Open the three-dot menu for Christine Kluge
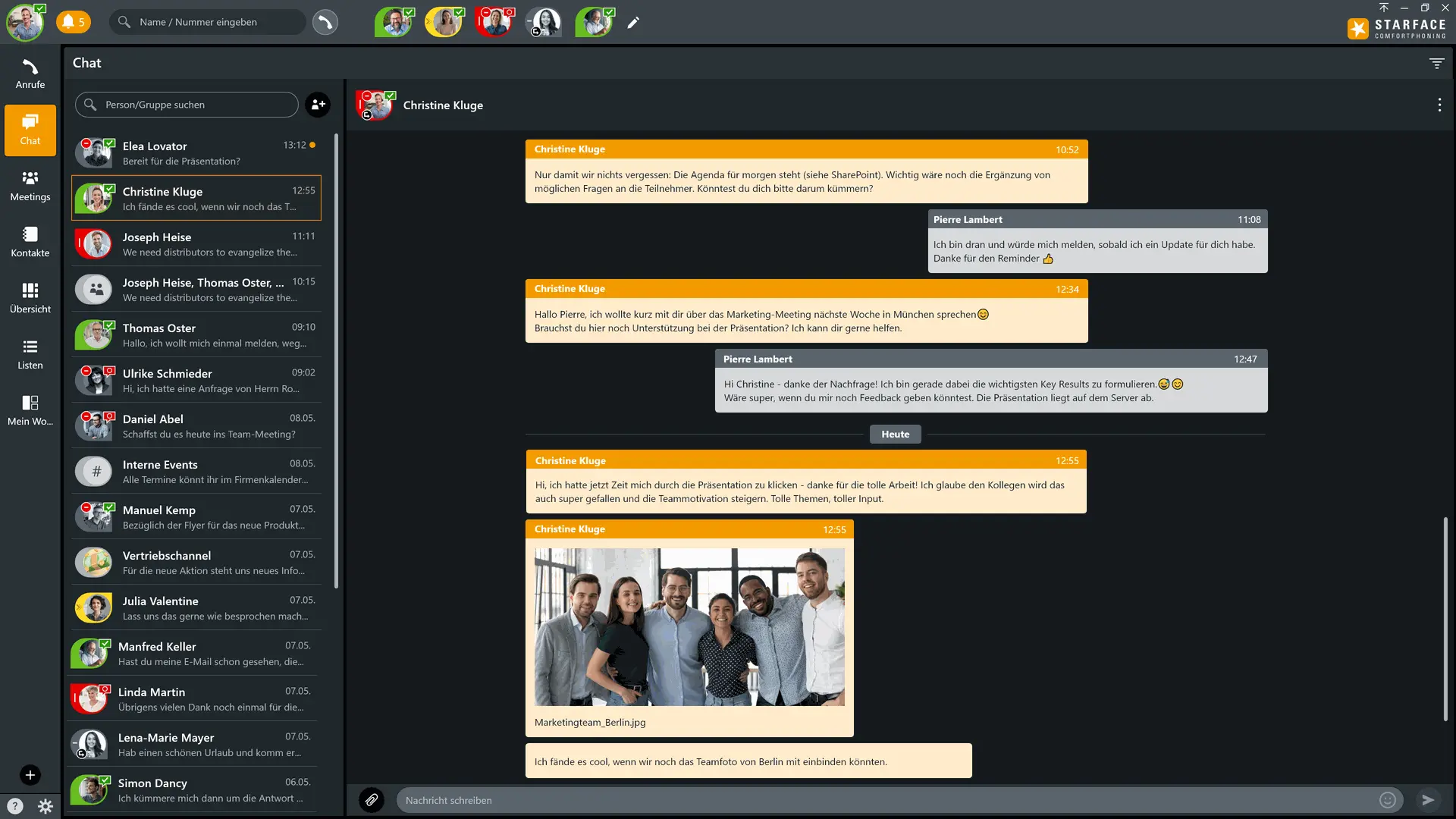 (x=1439, y=105)
